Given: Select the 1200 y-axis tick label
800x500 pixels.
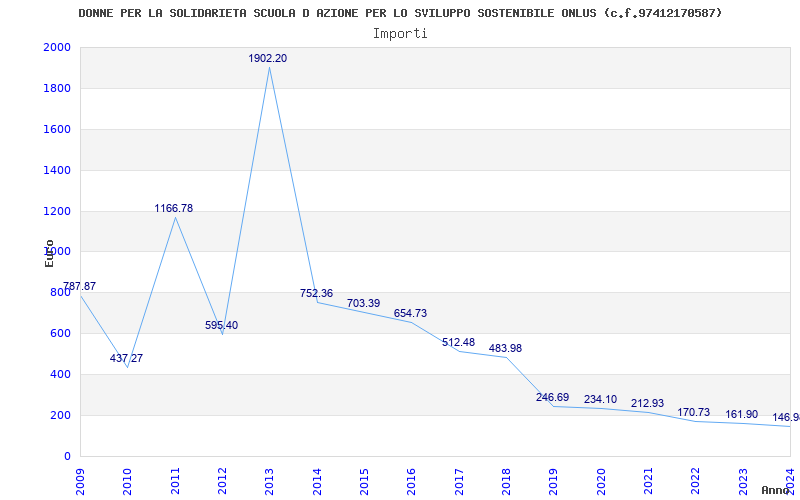Looking at the screenshot, I should point(57,211).
